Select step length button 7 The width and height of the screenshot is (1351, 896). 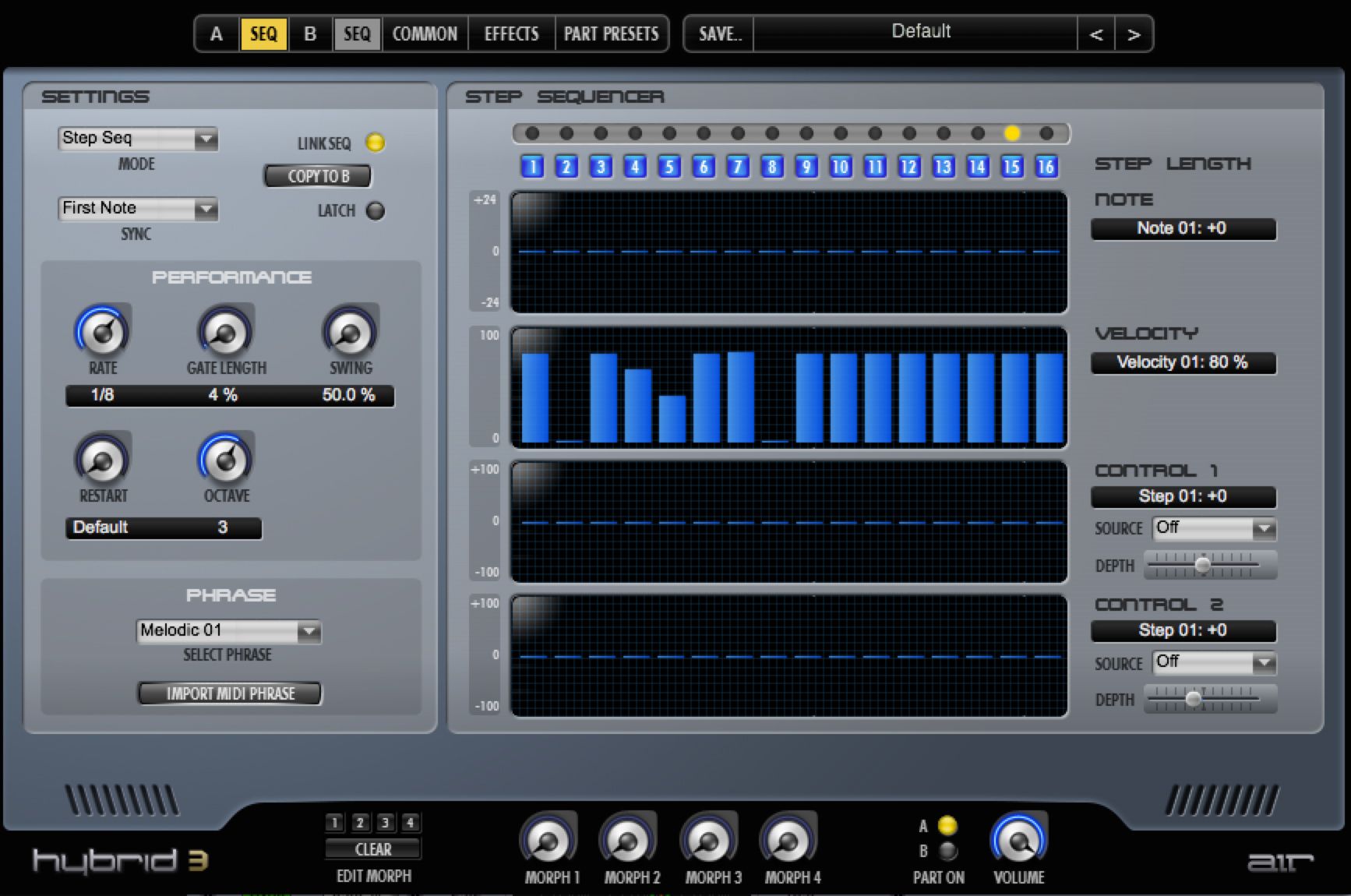pyautogui.click(x=738, y=166)
